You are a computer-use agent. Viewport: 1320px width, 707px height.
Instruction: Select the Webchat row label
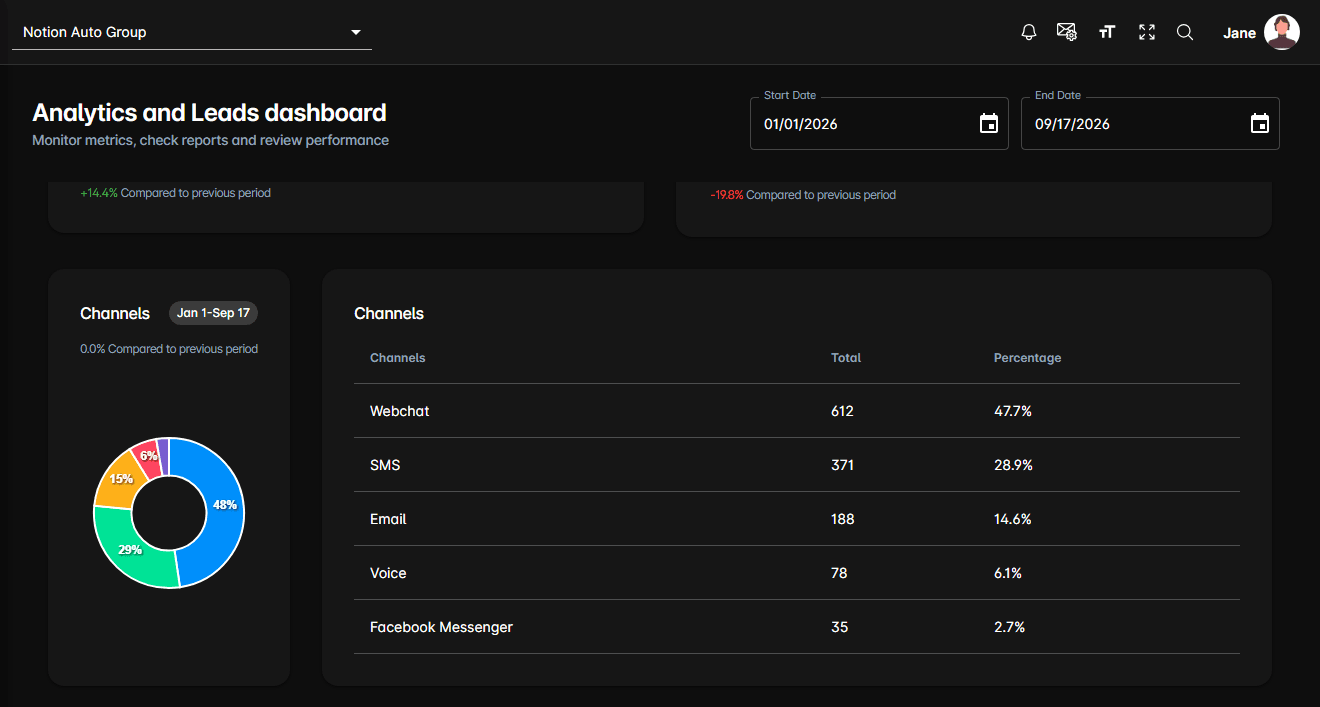click(400, 411)
